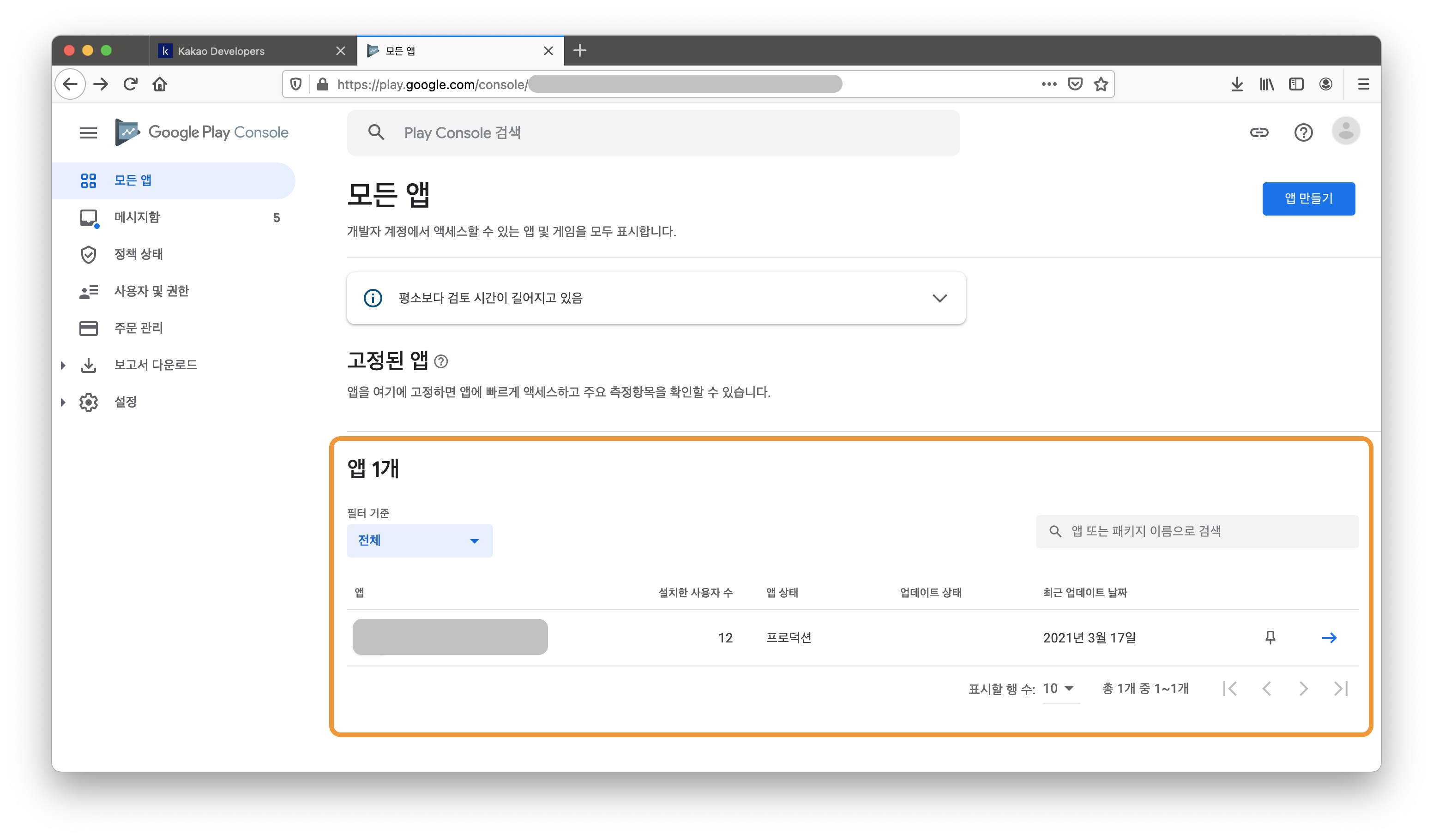Go to 정책 상태 in the sidebar
Image resolution: width=1433 pixels, height=840 pixels.
138,254
